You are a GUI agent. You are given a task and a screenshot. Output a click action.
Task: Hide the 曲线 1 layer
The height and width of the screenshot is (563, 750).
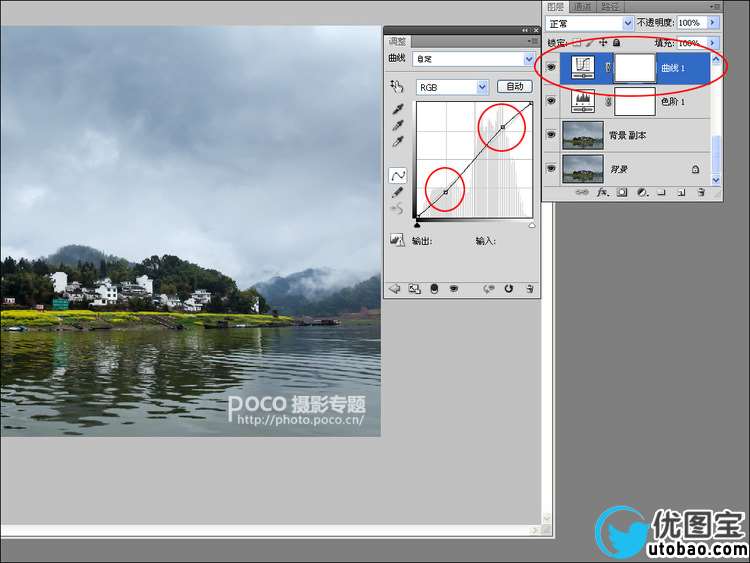click(x=551, y=67)
